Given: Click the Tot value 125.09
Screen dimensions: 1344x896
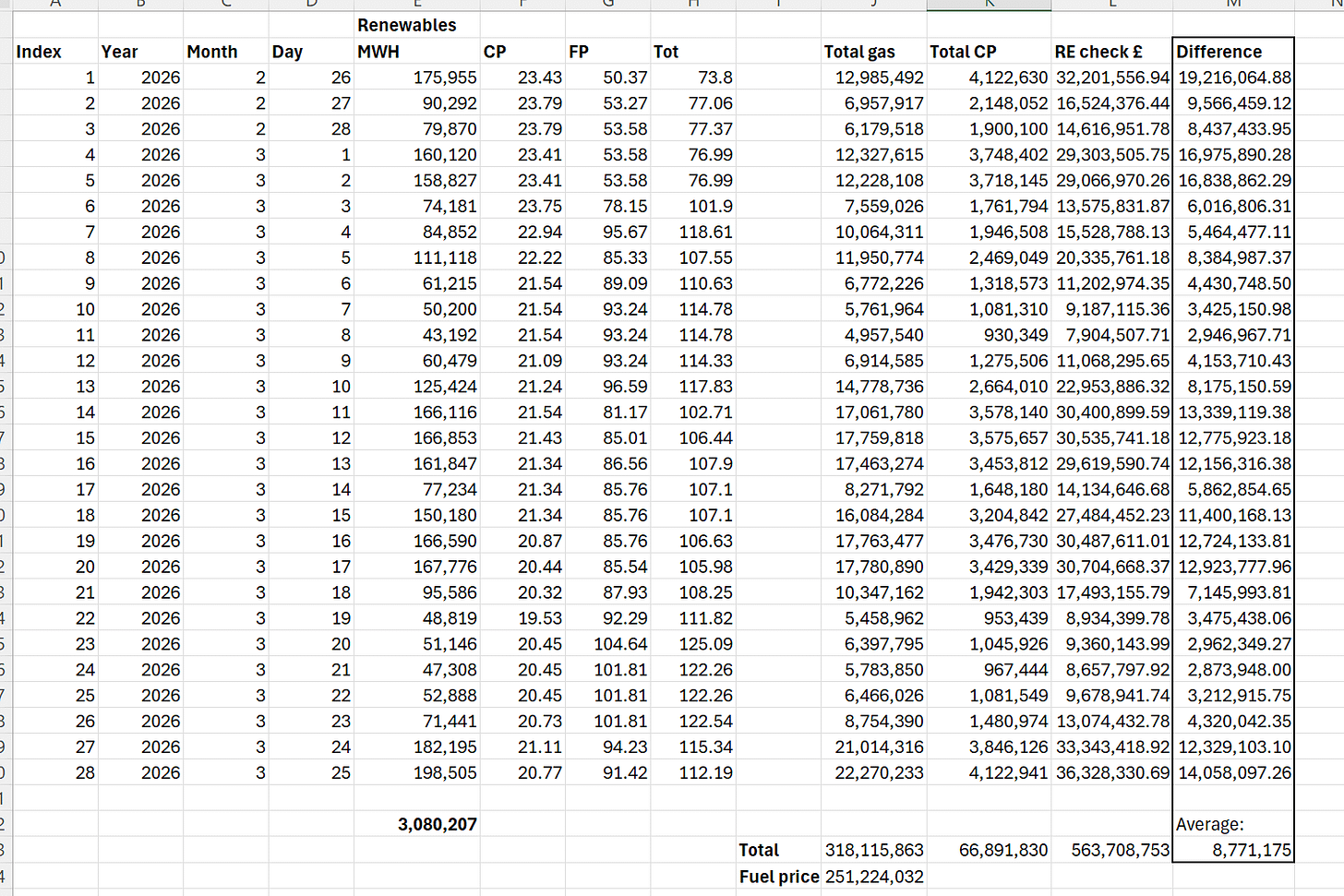Looking at the screenshot, I should (x=693, y=643).
